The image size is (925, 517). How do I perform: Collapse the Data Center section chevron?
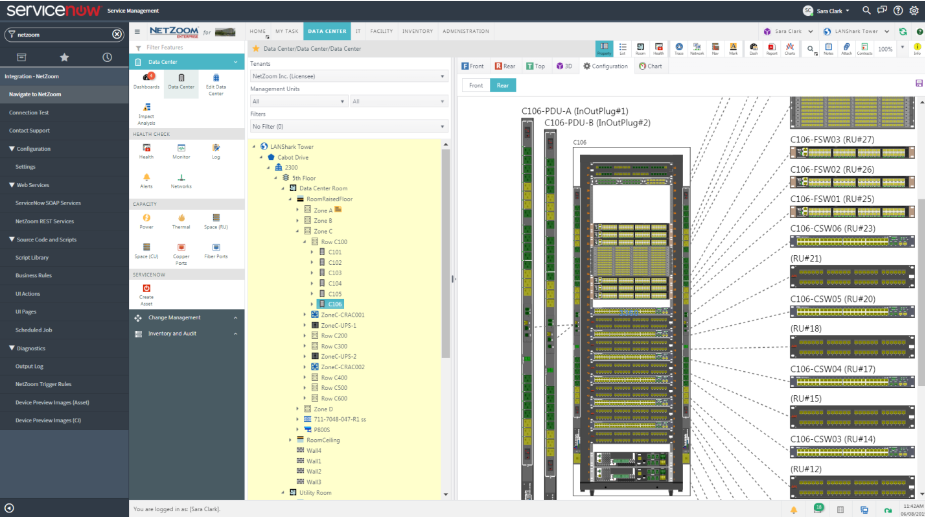tap(236, 62)
